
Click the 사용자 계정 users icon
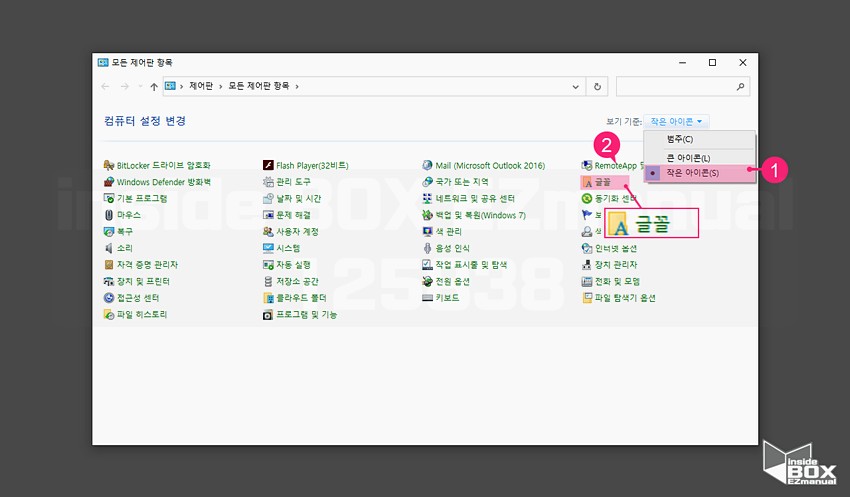(x=268, y=231)
